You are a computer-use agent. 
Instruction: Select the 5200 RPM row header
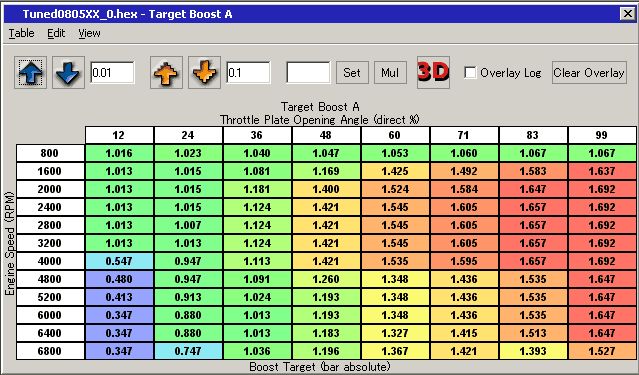[50, 297]
